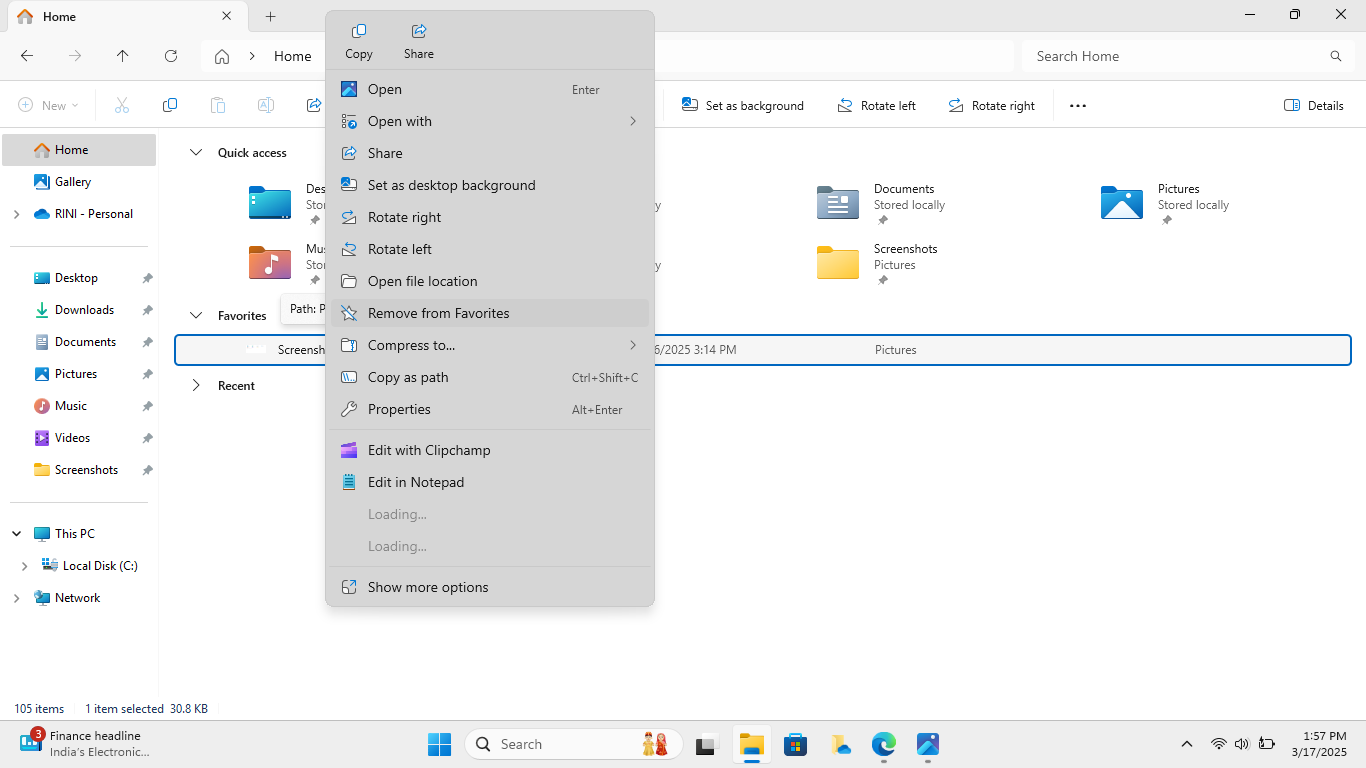This screenshot has height=768, width=1366.
Task: Click Set as background in toolbar
Action: 743,105
